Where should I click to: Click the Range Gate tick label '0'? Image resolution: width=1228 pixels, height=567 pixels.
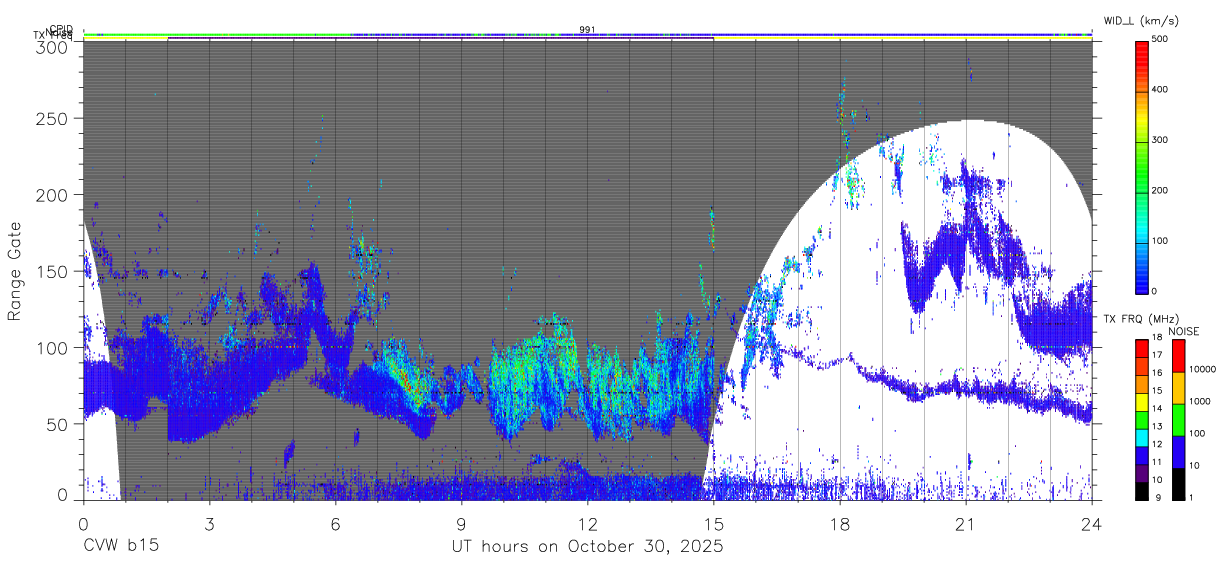(x=62, y=495)
